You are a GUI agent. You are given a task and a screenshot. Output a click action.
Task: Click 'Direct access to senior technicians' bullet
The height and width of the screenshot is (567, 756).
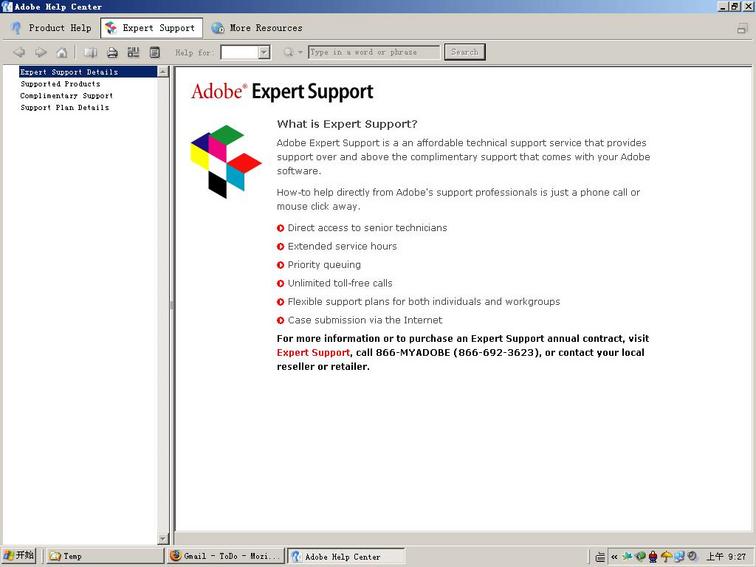point(367,228)
